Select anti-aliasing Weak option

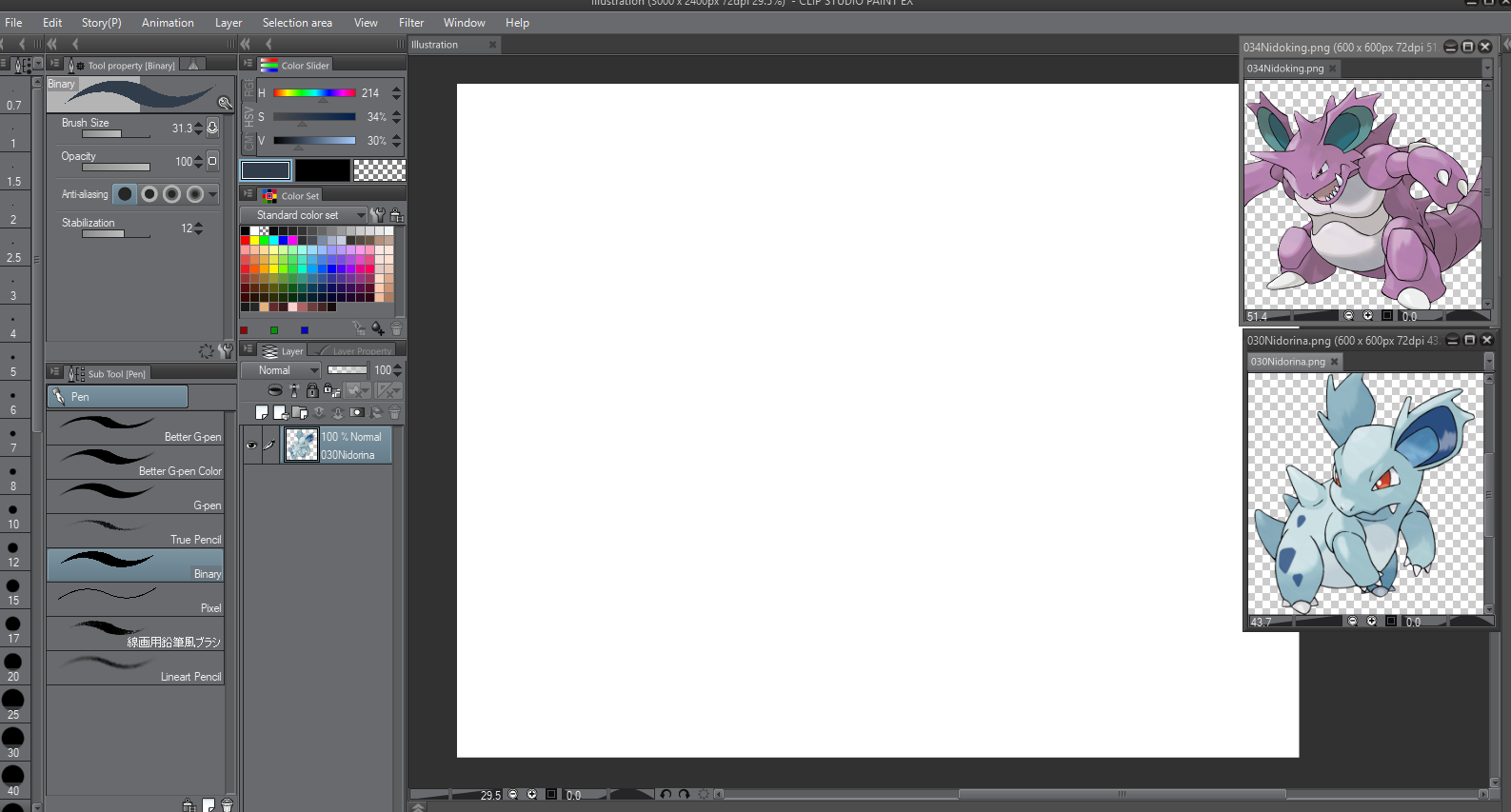(149, 194)
